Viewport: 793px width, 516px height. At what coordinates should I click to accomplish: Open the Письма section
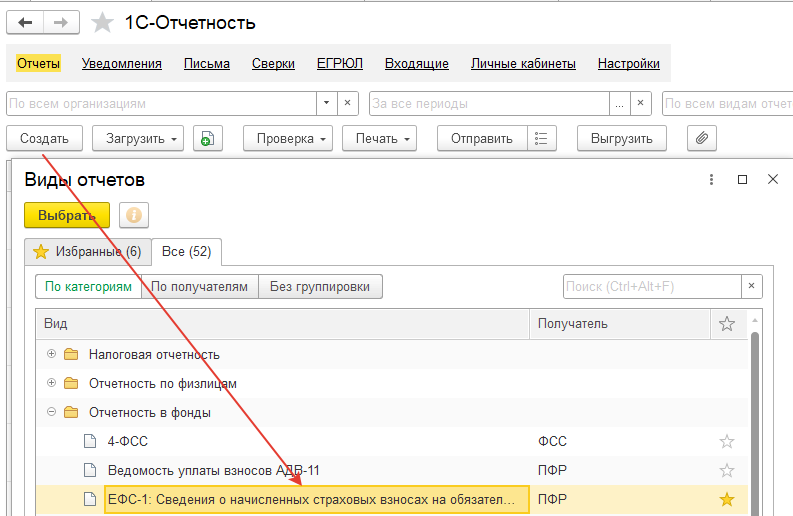[x=207, y=63]
